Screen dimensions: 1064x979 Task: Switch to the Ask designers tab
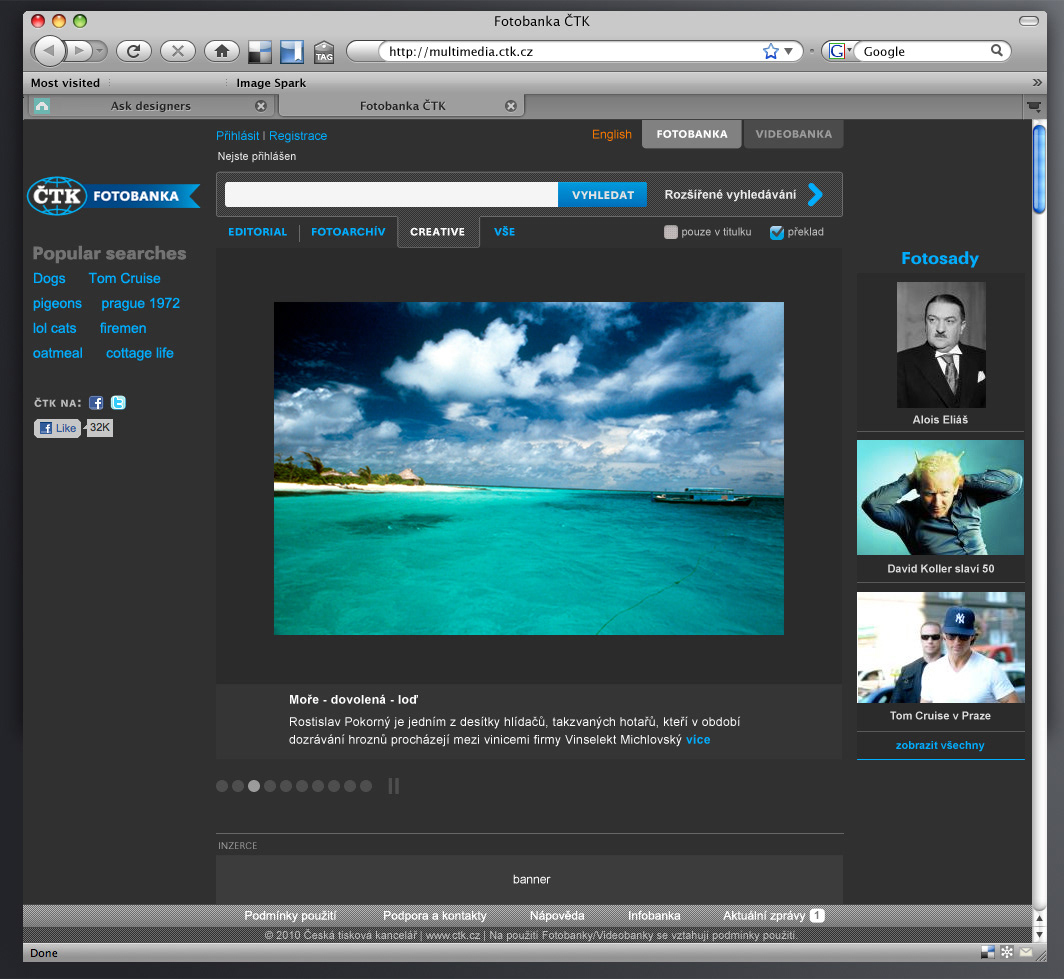point(151,106)
